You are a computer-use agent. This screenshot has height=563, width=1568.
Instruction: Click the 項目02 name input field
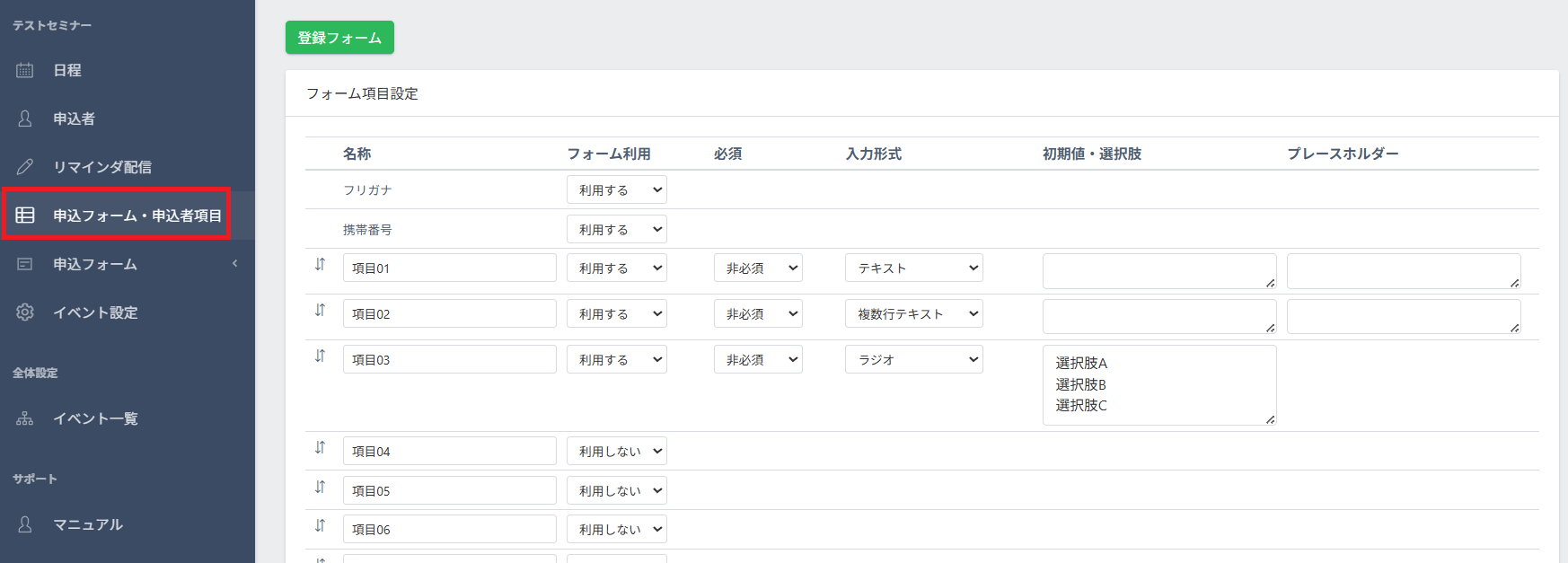click(x=449, y=314)
